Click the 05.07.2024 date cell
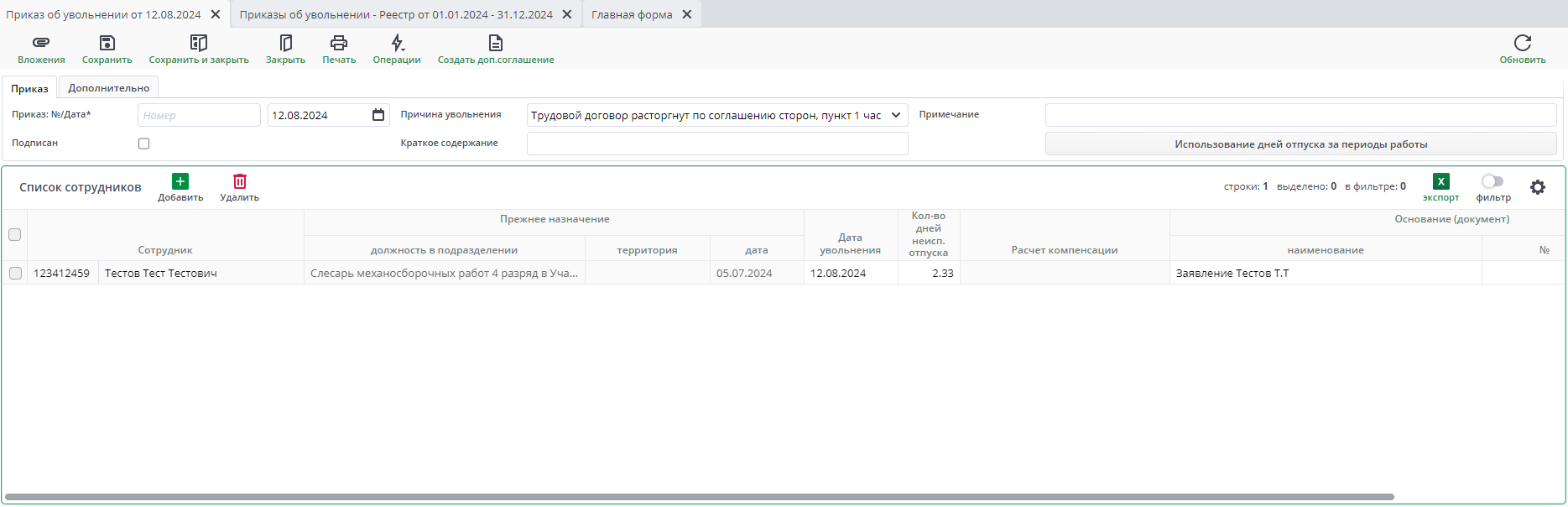The width and height of the screenshot is (1568, 507). tap(756, 273)
